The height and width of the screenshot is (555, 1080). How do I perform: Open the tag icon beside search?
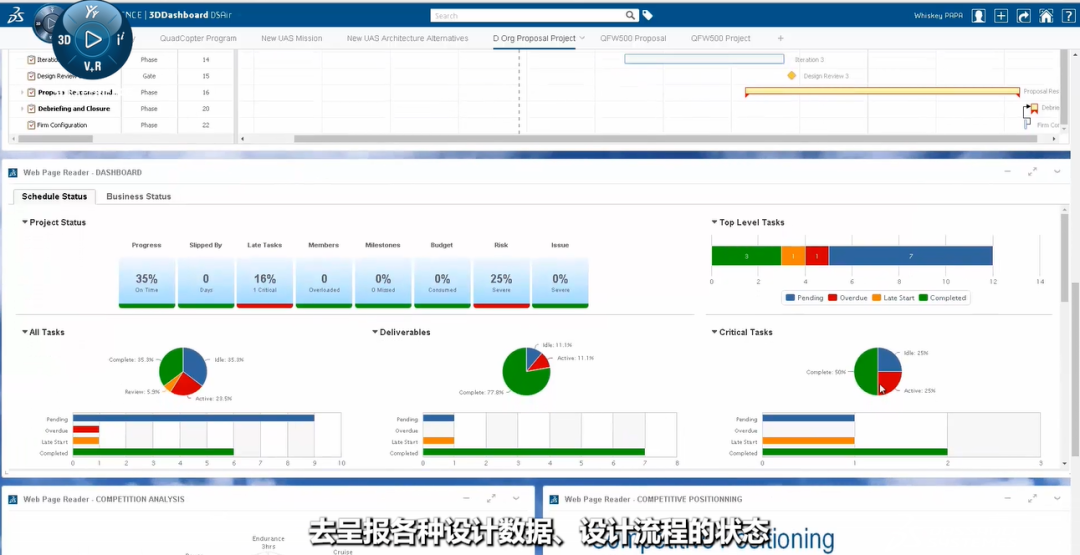point(647,16)
